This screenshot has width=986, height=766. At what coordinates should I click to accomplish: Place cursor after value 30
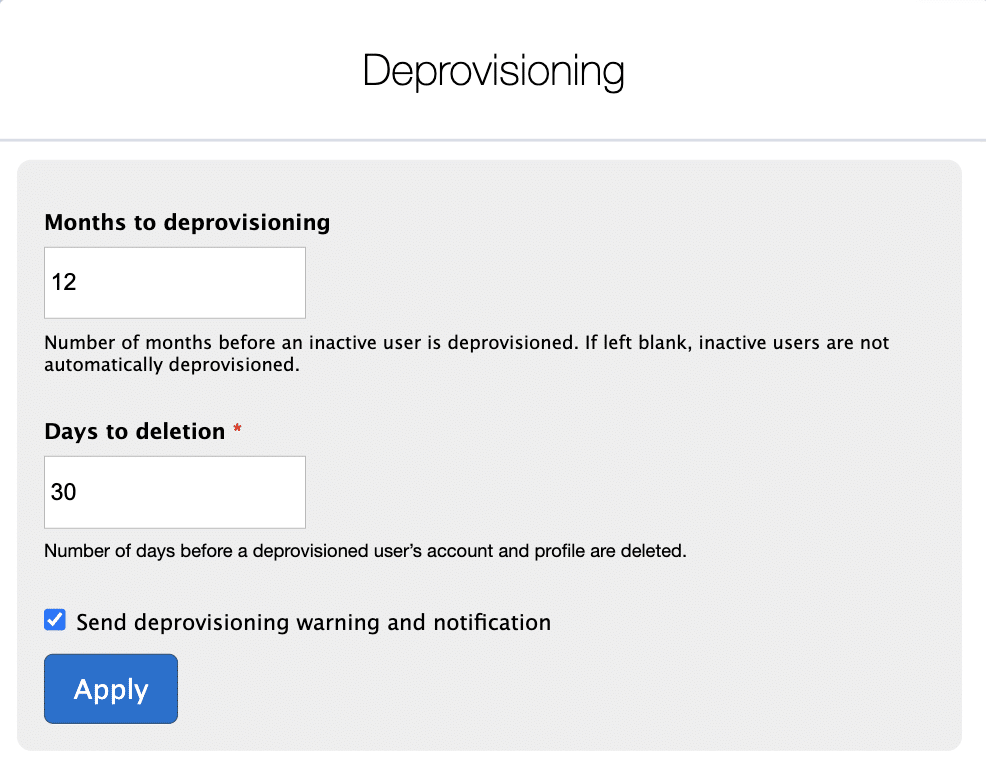point(80,492)
